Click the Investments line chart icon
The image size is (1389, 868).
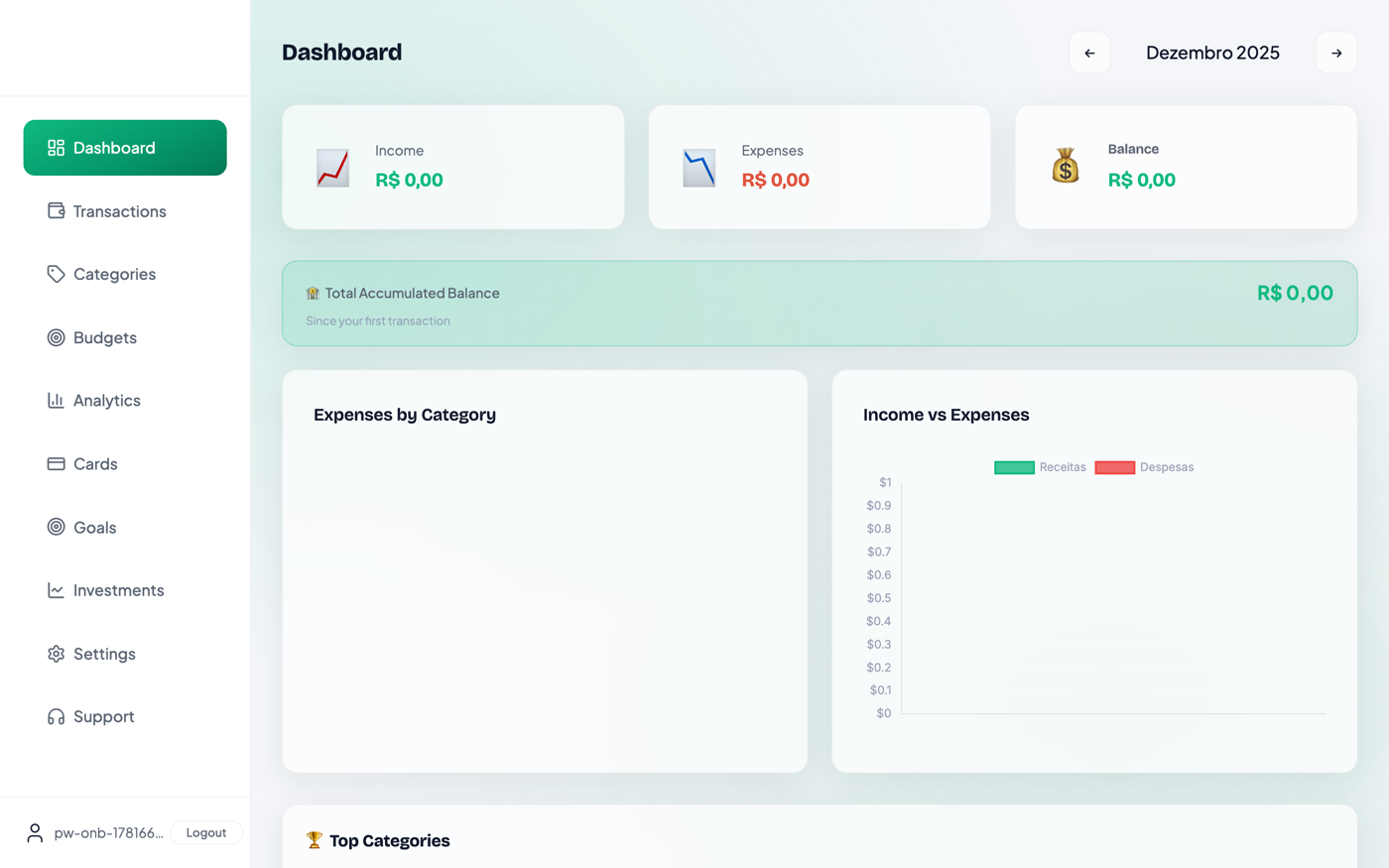pos(56,590)
